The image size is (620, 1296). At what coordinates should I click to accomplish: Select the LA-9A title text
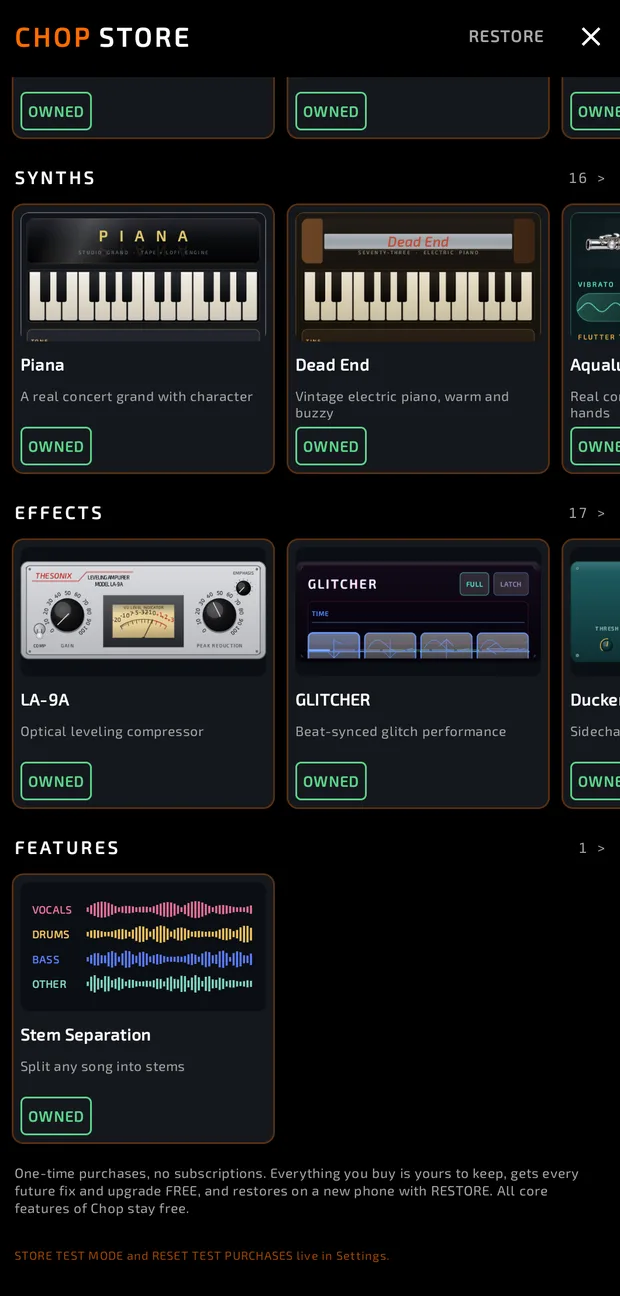(45, 700)
